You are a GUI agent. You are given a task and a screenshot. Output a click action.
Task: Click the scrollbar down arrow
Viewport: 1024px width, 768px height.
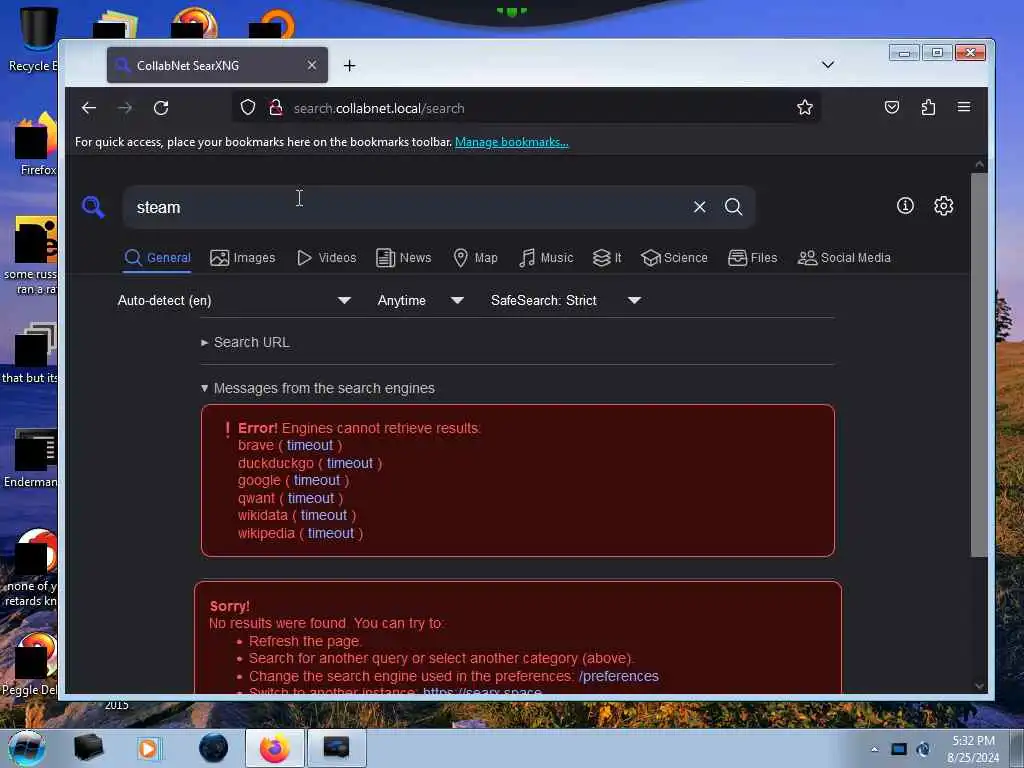pyautogui.click(x=979, y=686)
